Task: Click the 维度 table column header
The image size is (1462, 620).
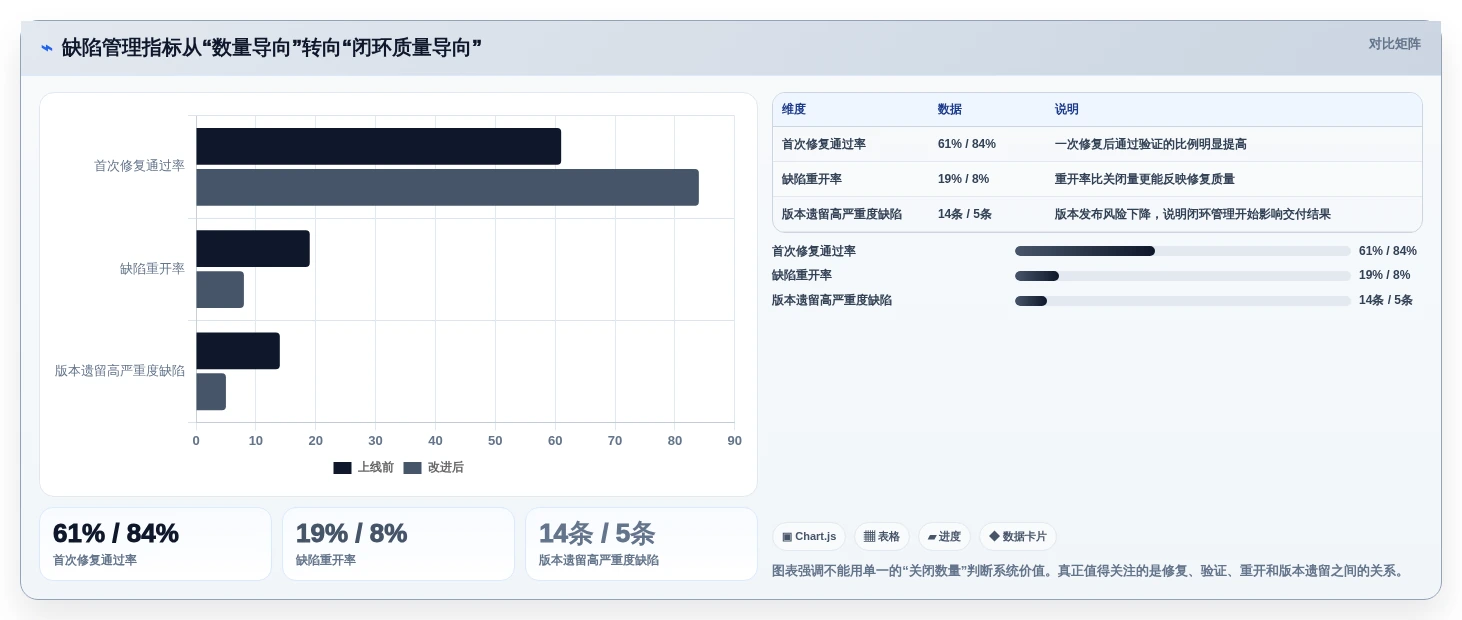Action: (x=794, y=109)
